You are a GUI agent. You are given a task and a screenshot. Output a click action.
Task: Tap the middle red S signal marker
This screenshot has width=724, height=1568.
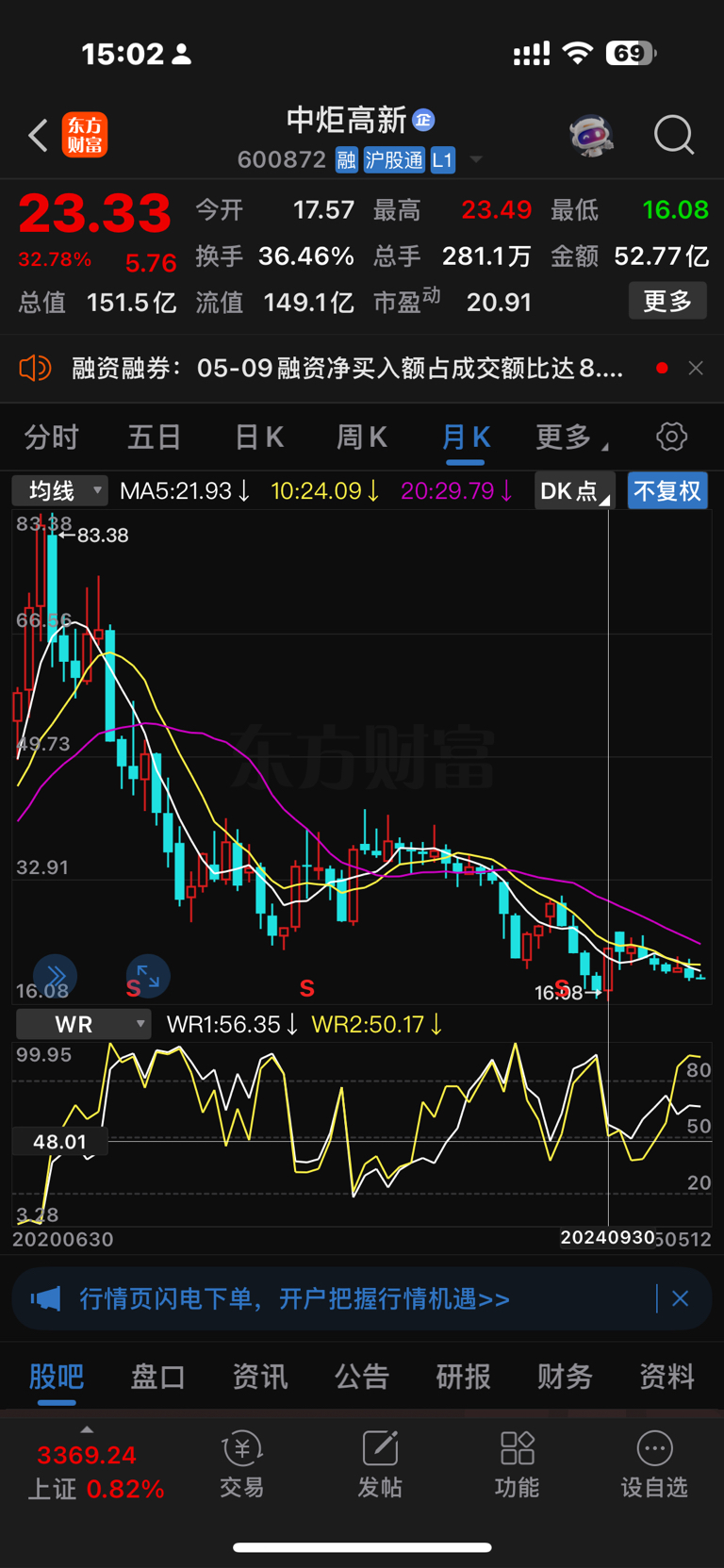point(306,988)
